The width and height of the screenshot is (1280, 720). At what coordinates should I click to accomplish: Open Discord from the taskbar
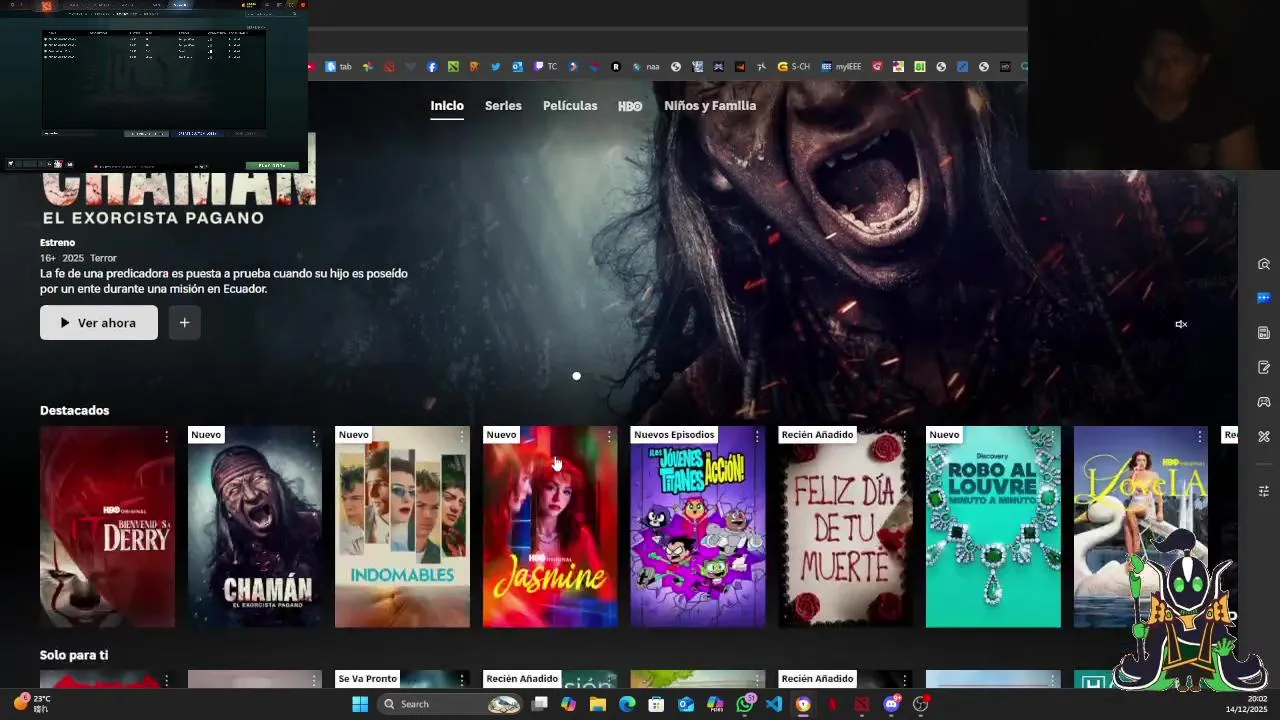892,704
